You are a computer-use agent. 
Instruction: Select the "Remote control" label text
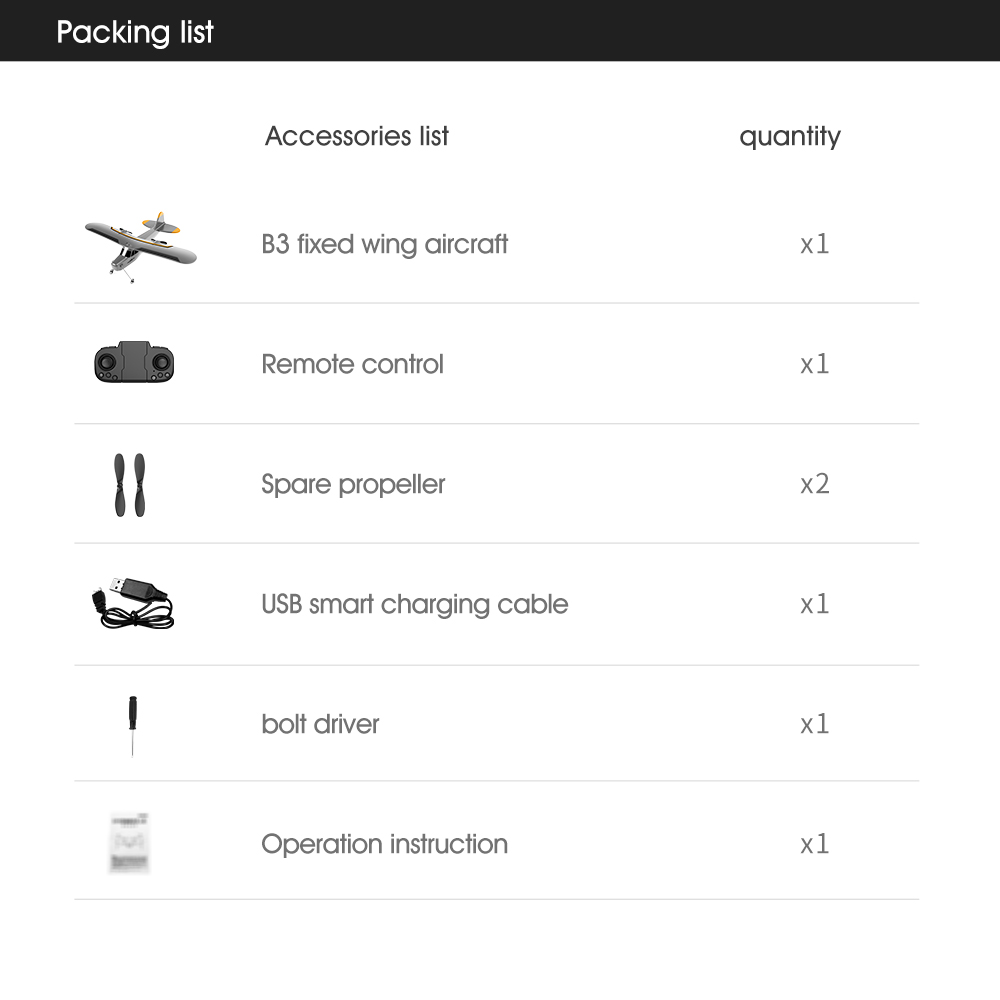[352, 364]
